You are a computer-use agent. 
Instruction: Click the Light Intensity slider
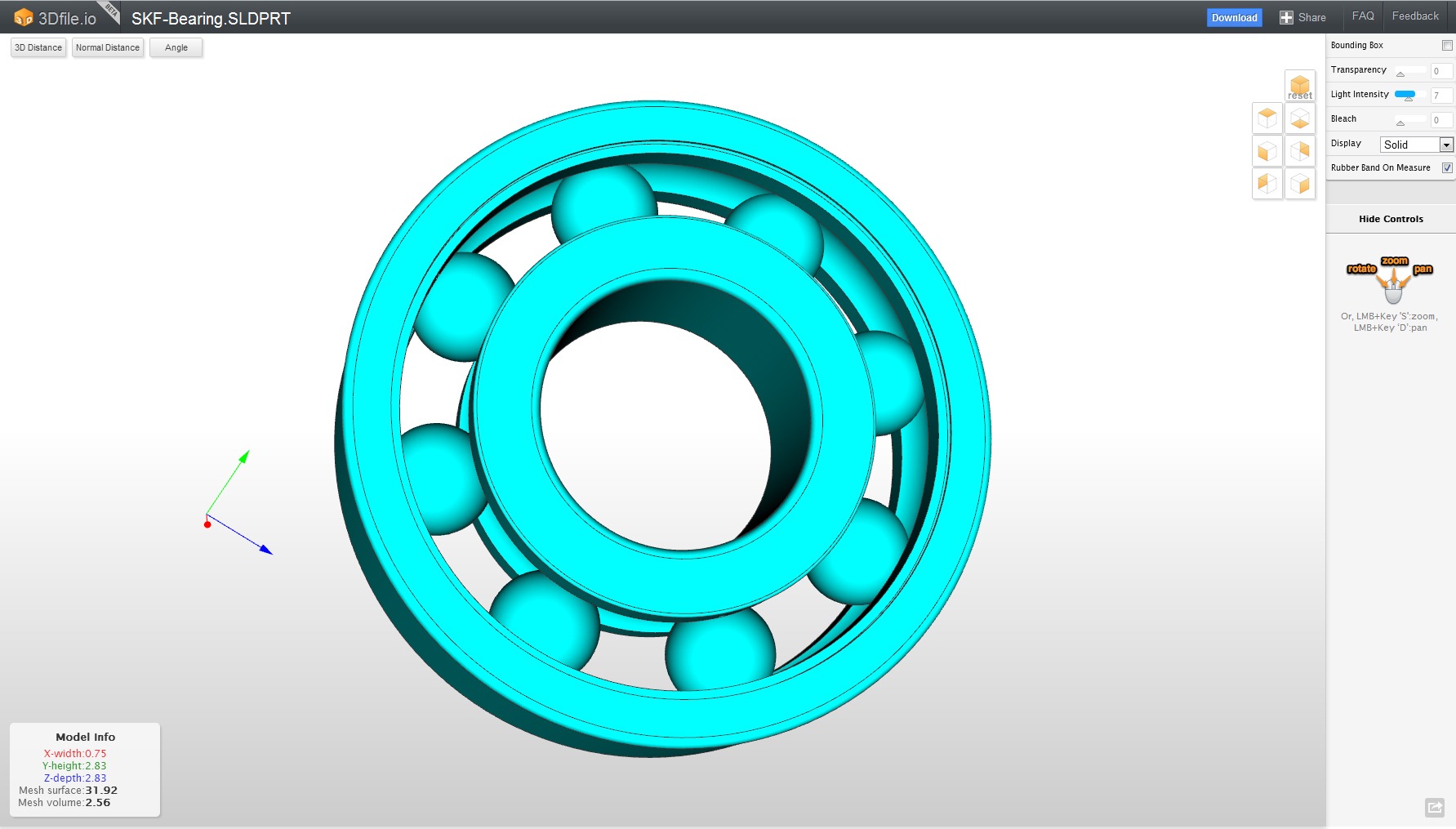coord(1409,95)
